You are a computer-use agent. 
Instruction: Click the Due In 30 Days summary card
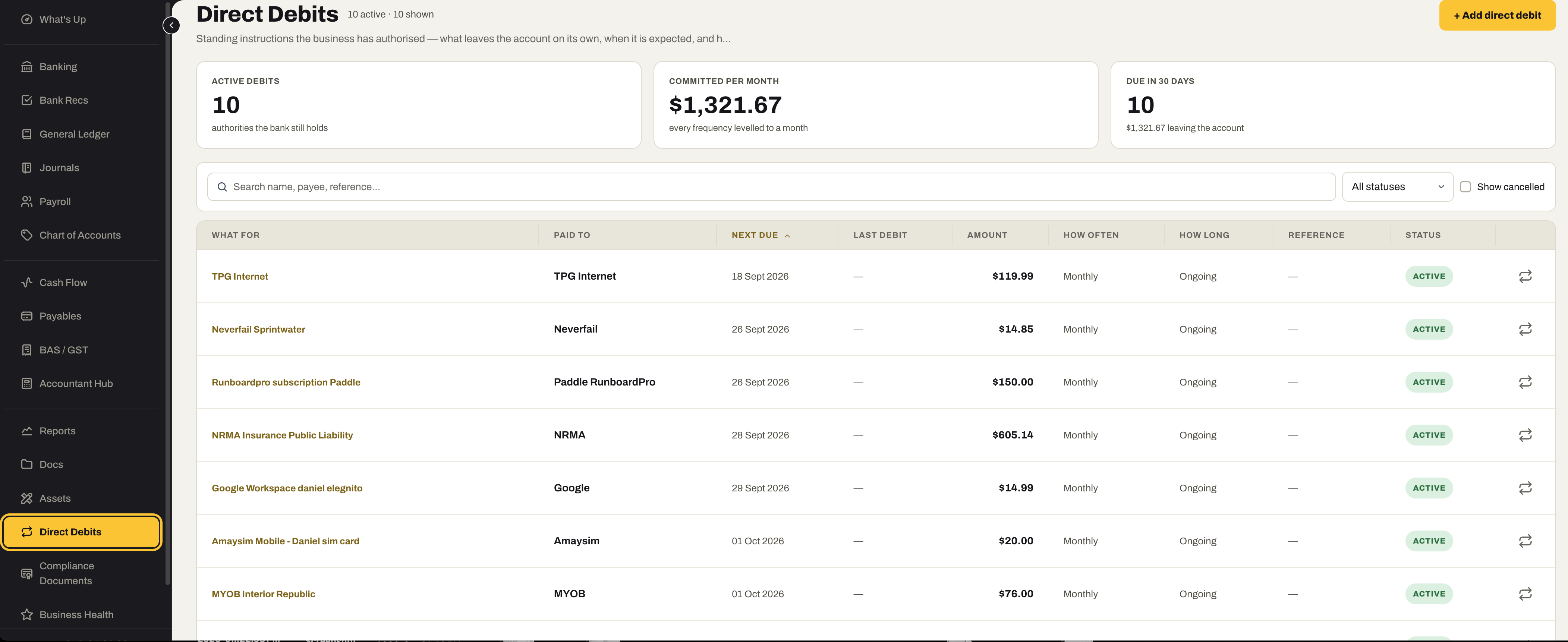[x=1332, y=105]
